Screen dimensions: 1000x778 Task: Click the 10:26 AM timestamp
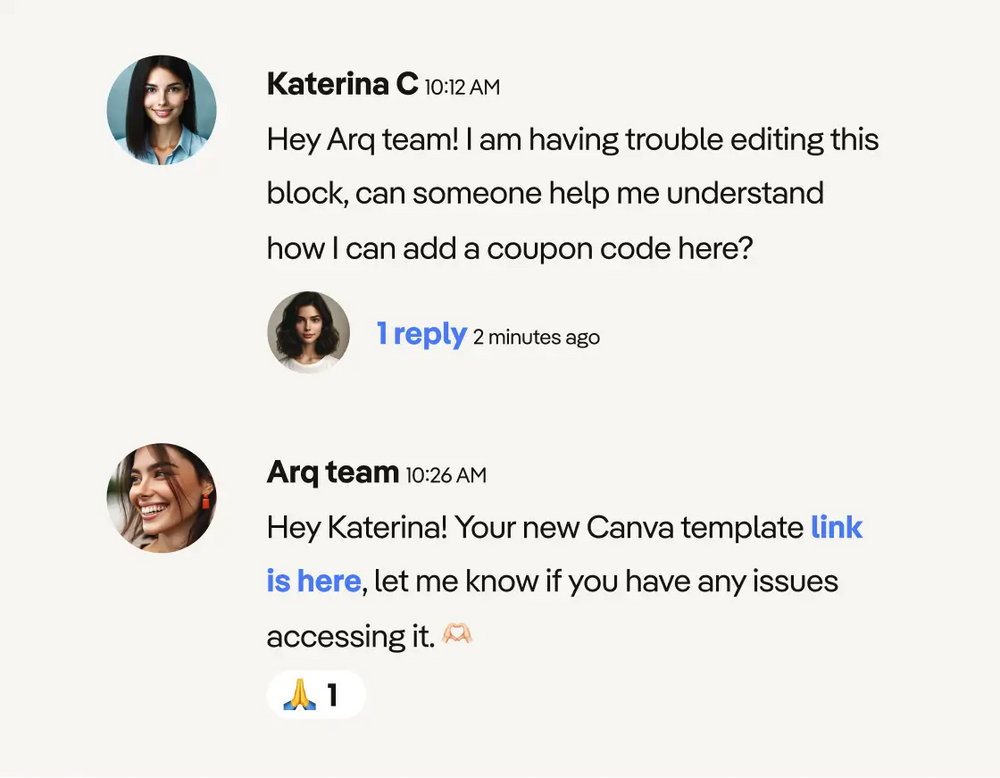point(446,475)
